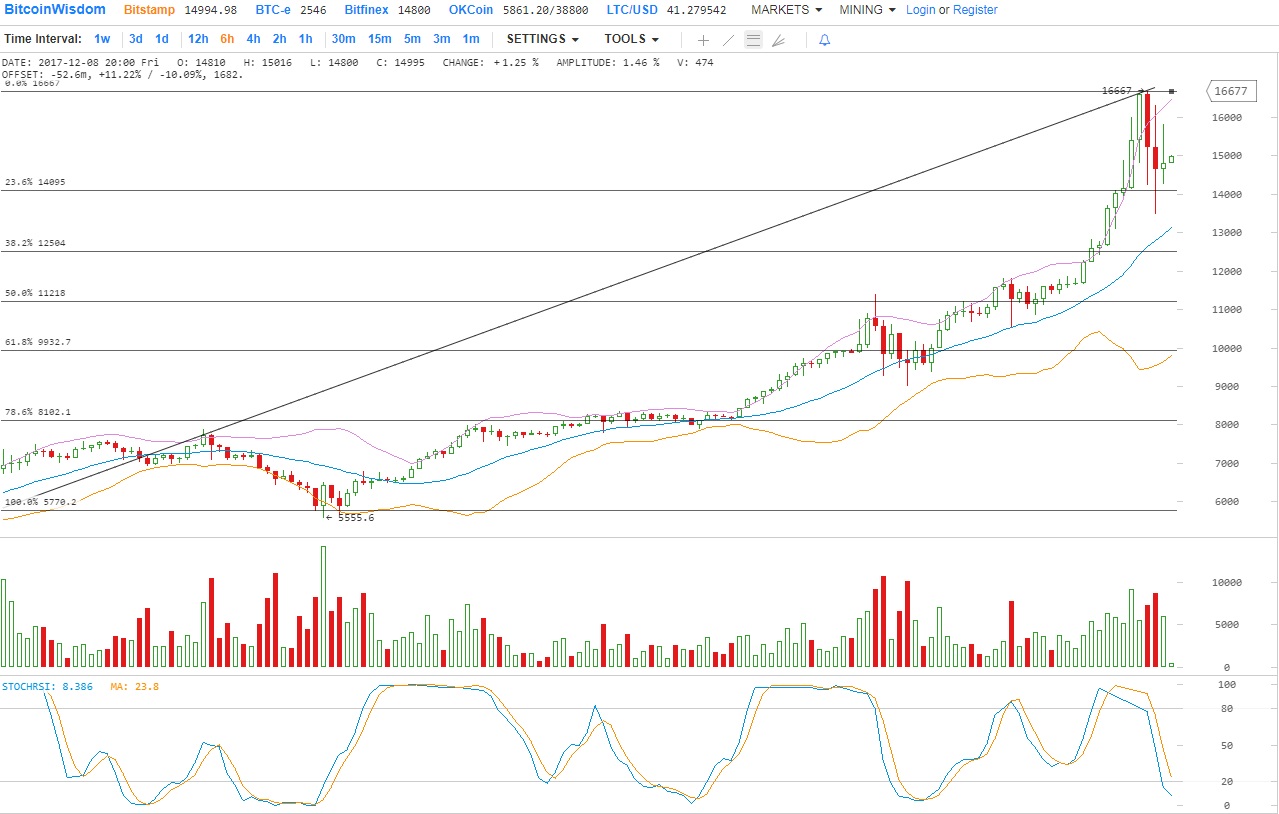
Task: Click the BitcoinWisdom logo link
Action: pos(55,10)
